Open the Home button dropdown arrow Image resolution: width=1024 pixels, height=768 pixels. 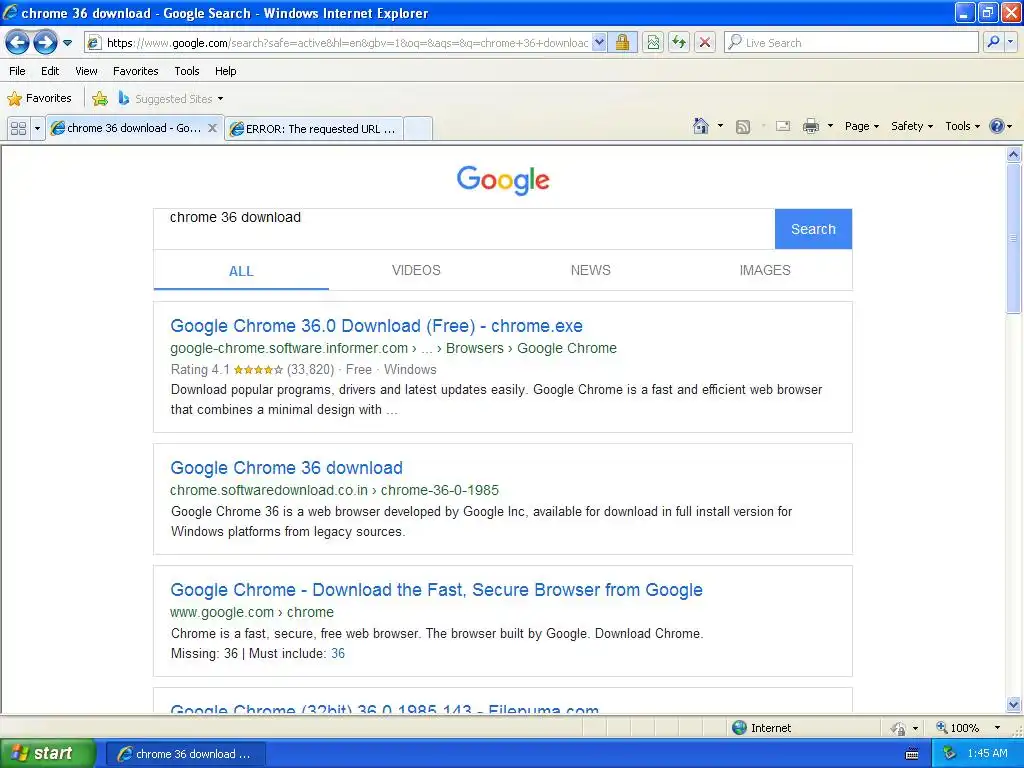pos(720,126)
